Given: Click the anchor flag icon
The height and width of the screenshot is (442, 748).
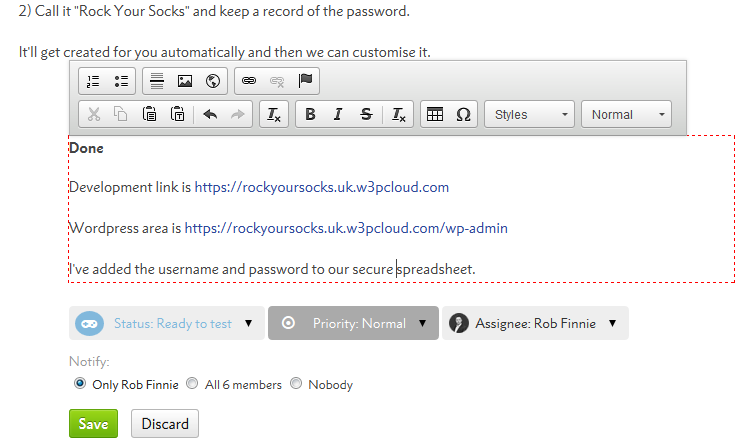Looking at the screenshot, I should pos(306,81).
